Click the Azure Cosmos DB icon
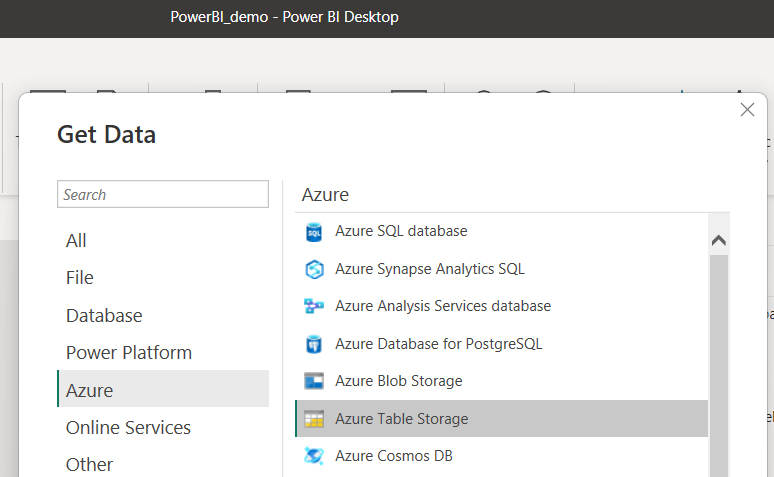The image size is (774, 477). [314, 456]
